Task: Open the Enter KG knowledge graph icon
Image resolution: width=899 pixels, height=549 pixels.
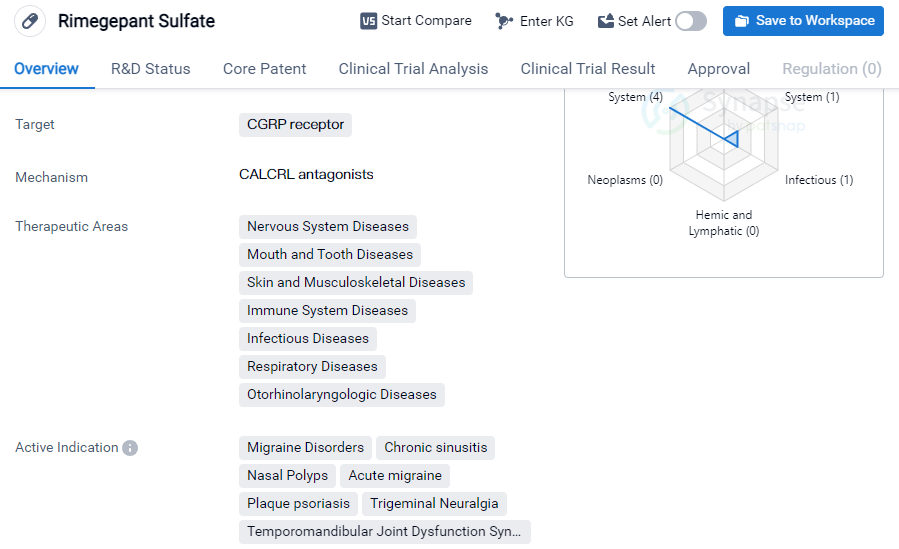Action: click(x=504, y=21)
